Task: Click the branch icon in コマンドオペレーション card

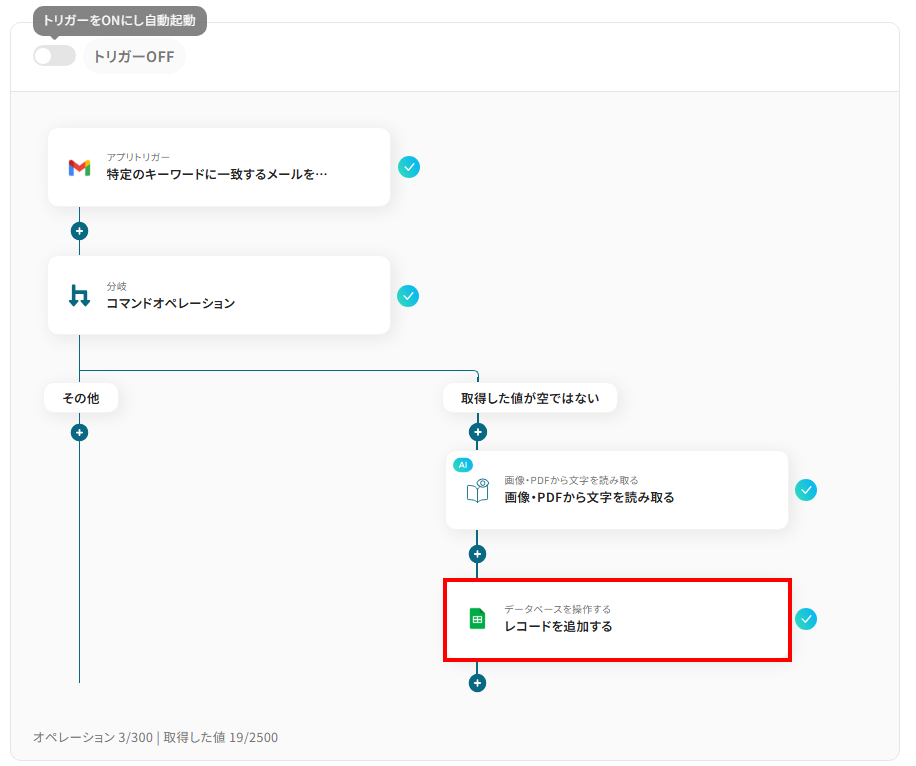Action: 79,296
